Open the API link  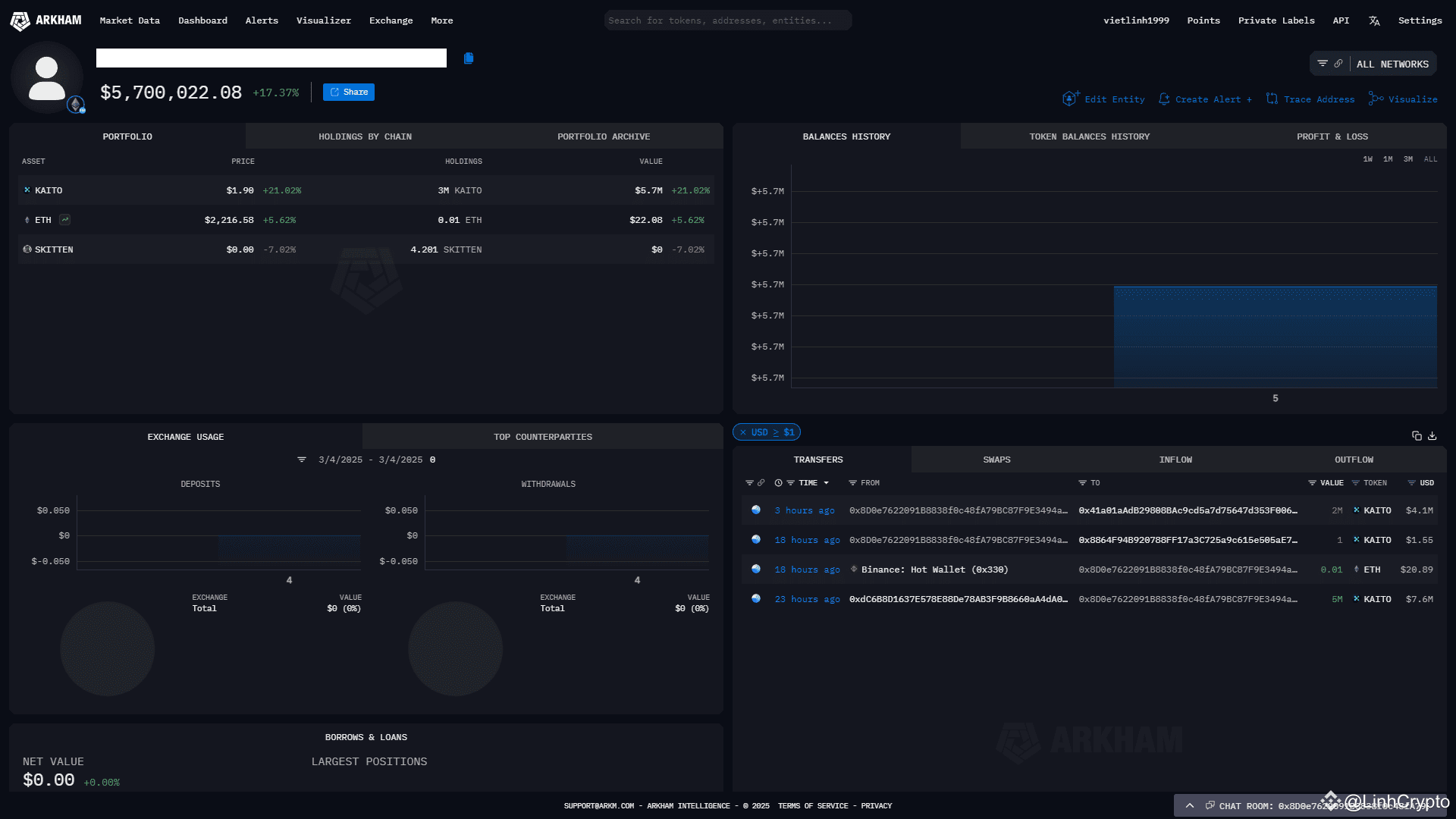(x=1341, y=20)
